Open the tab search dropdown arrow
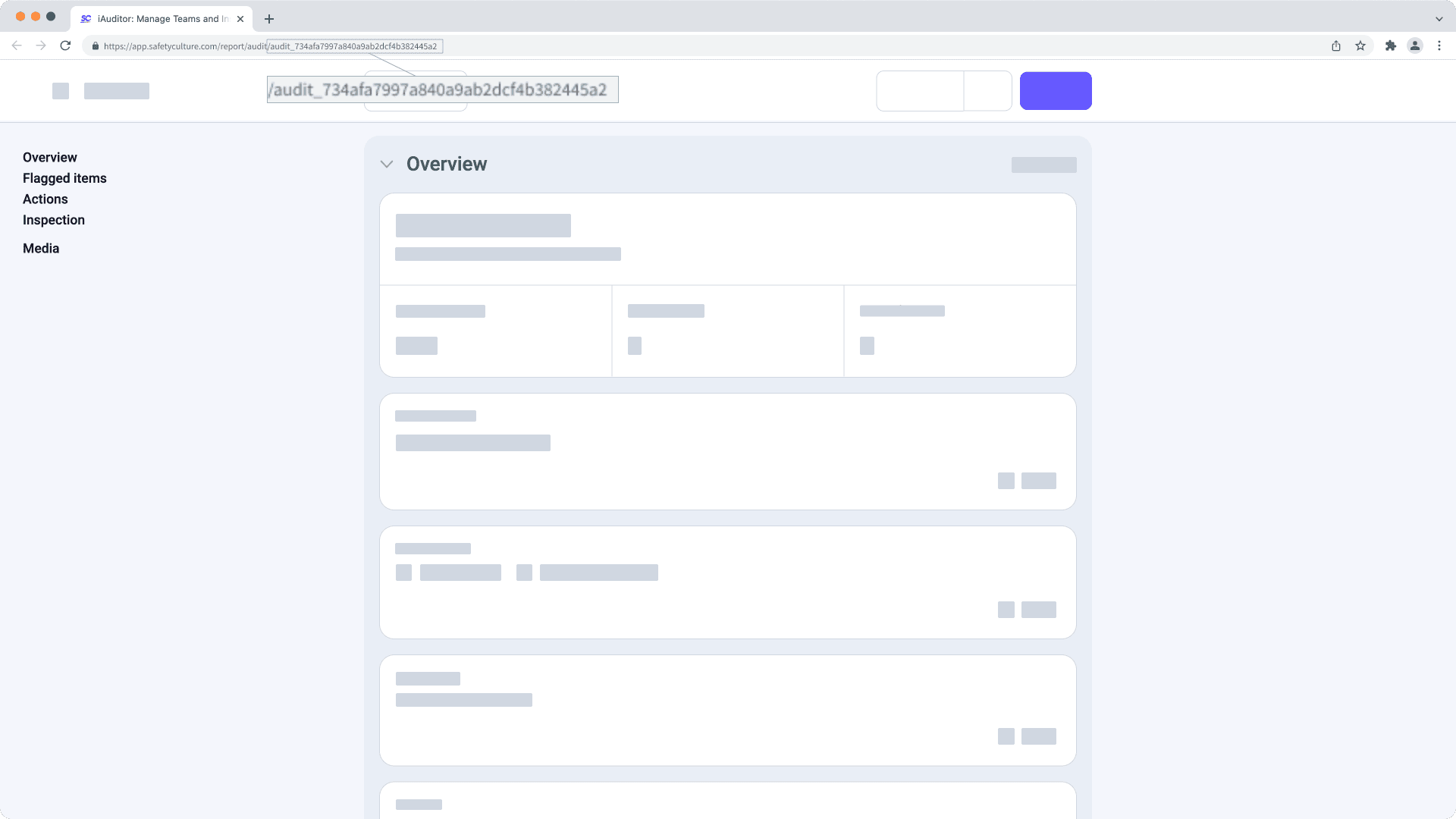Viewport: 1456px width, 819px height. [x=1439, y=19]
